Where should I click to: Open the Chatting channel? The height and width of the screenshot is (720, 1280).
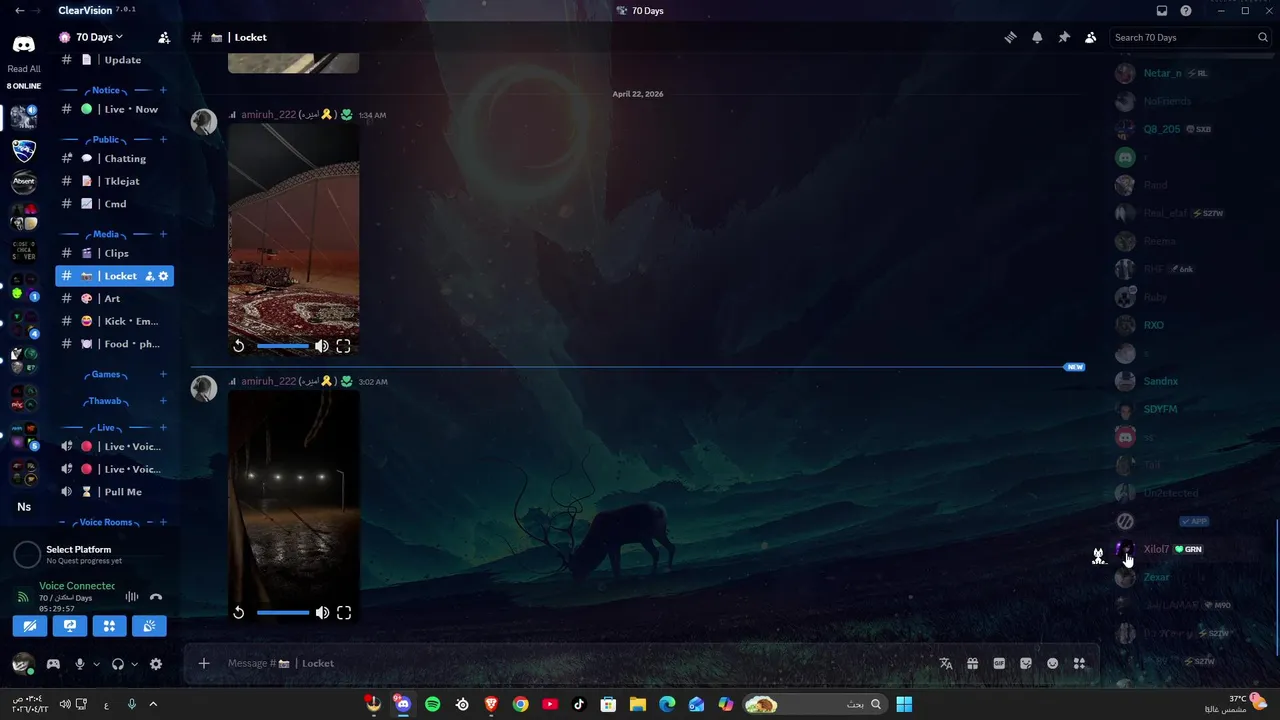pos(115,158)
